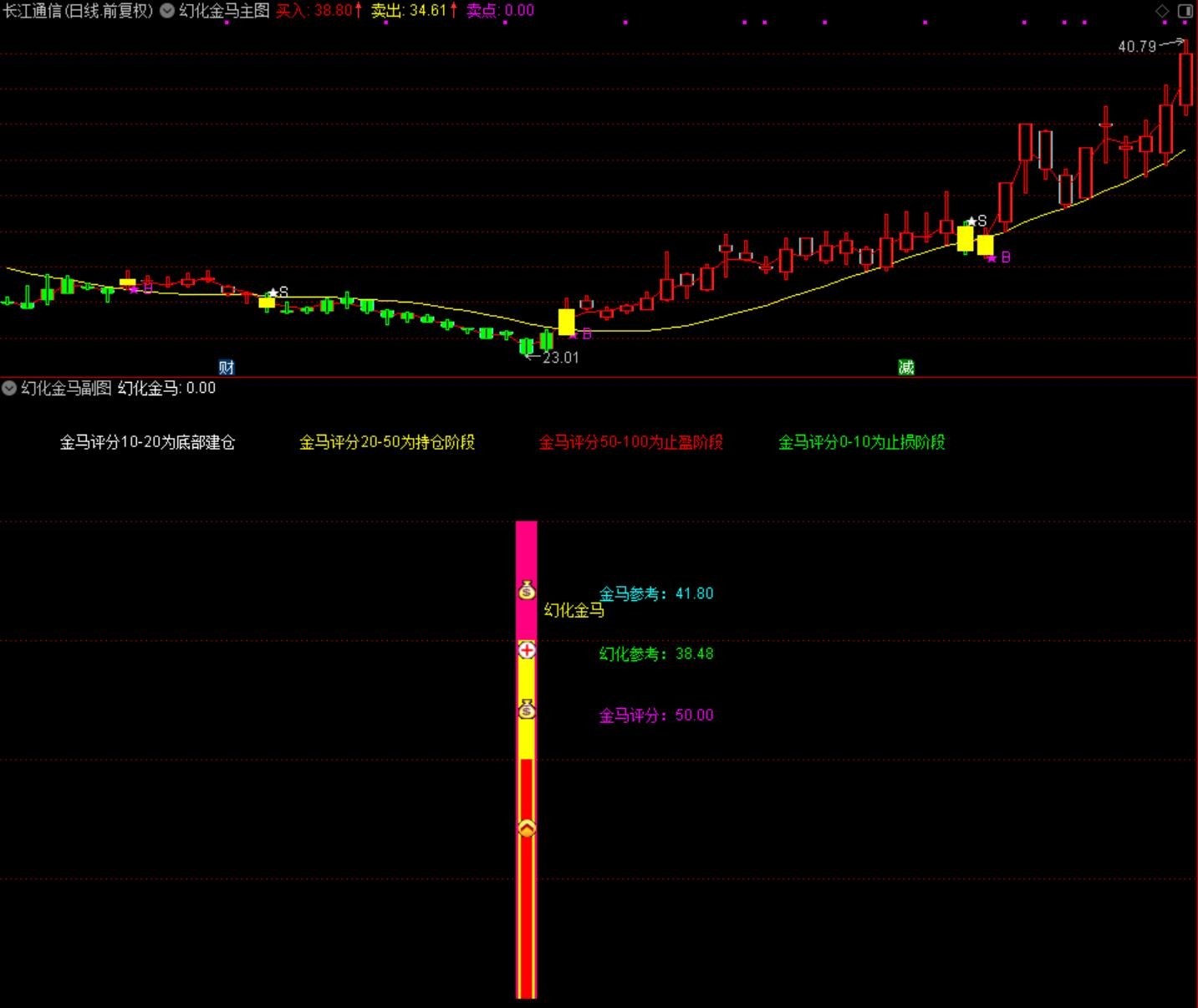The width and height of the screenshot is (1198, 1008).
Task: Click the green legend 金马评分0-10为止损阶段
Action: click(x=862, y=442)
